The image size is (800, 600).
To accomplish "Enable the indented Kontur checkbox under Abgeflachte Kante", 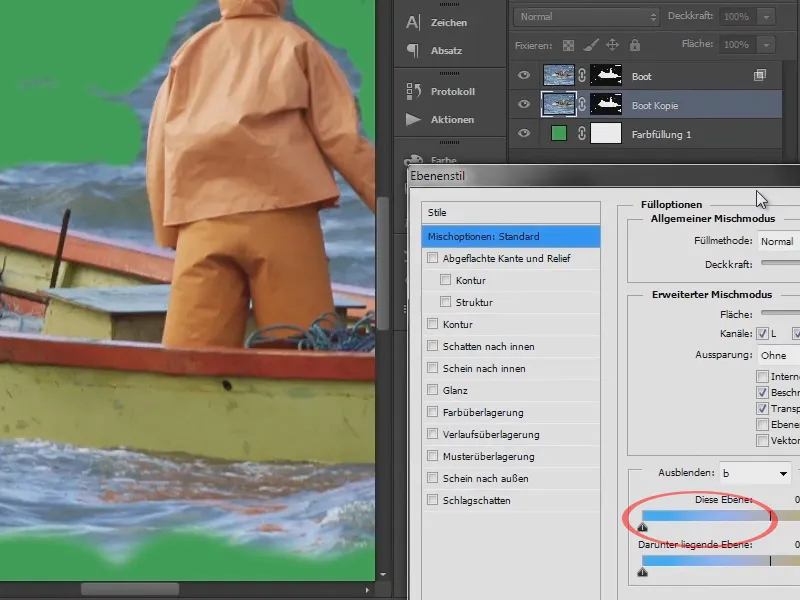I will point(445,280).
